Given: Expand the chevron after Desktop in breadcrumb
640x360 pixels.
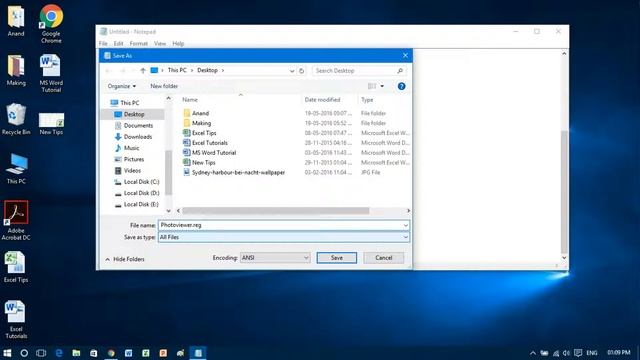Looking at the screenshot, I should pos(223,71).
